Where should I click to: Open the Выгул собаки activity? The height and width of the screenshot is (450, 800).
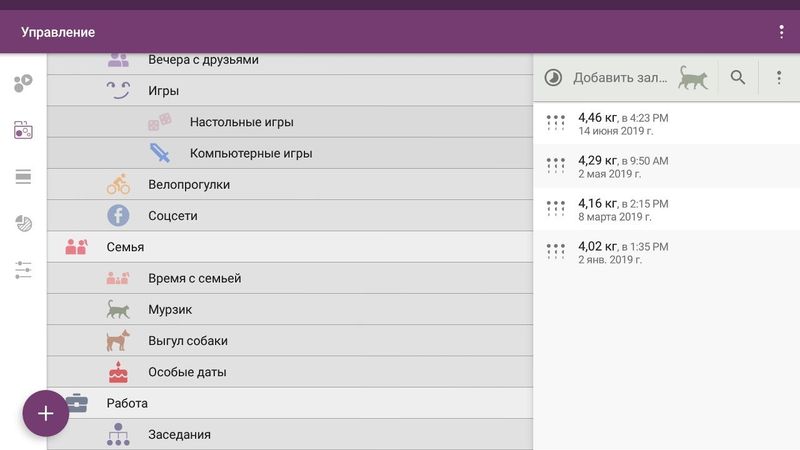pos(290,340)
